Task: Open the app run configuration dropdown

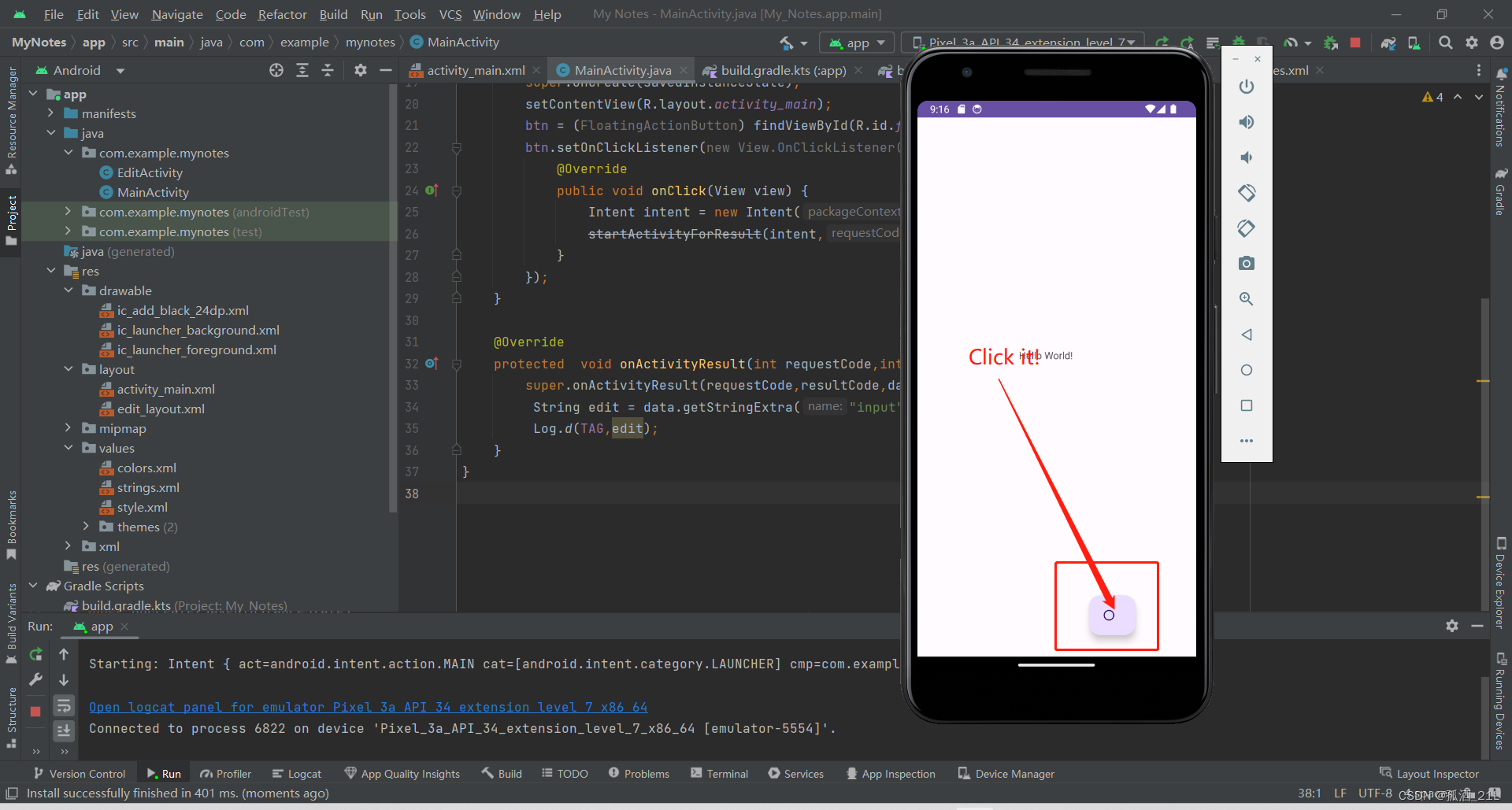Action: pos(858,43)
